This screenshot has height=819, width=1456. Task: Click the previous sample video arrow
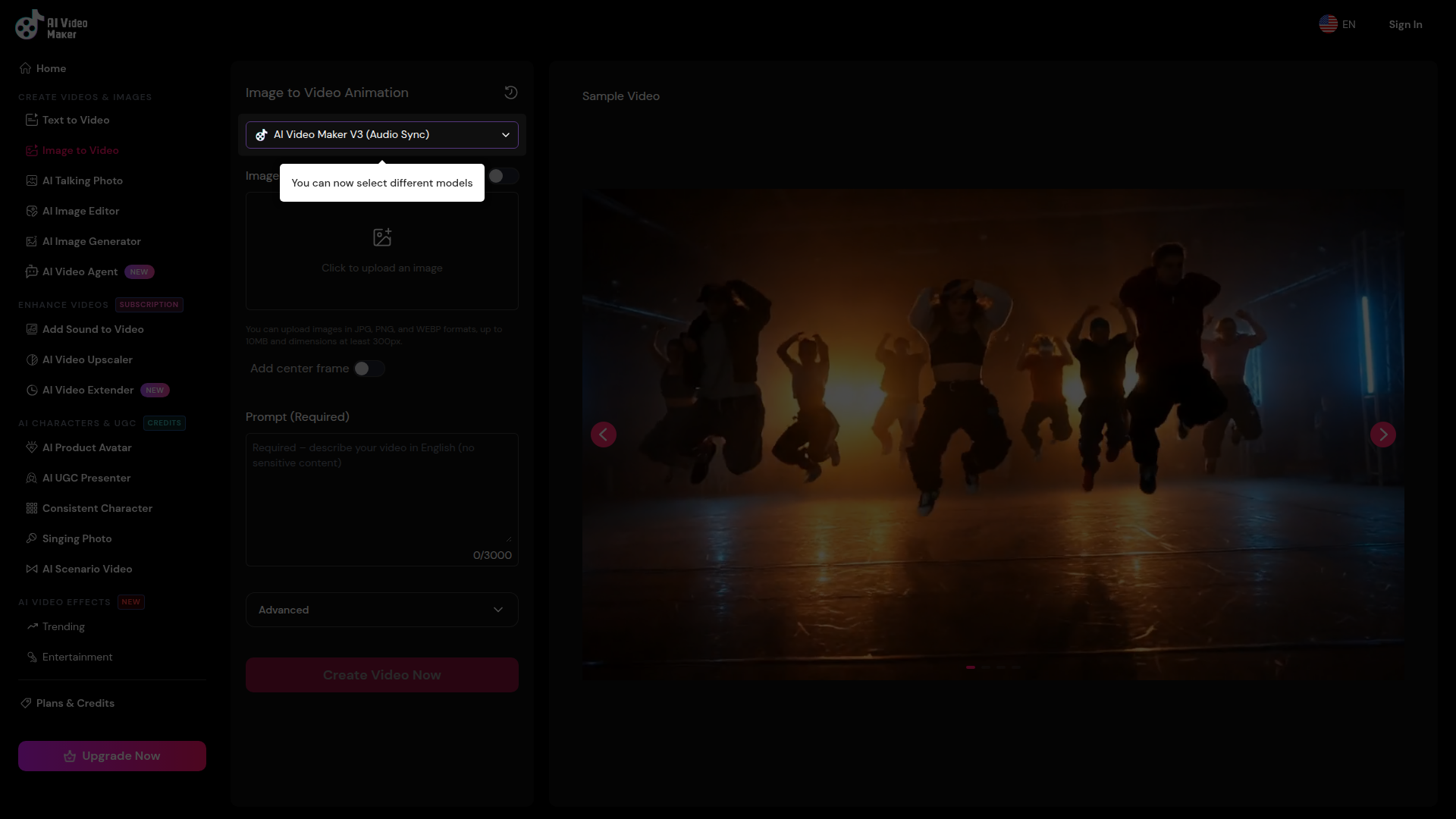point(604,435)
